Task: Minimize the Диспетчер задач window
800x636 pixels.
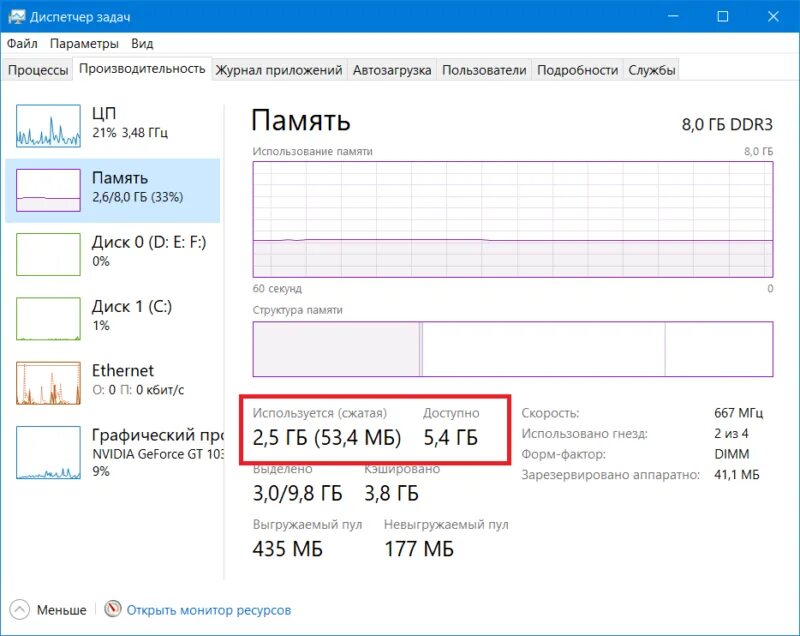Action: click(x=673, y=16)
